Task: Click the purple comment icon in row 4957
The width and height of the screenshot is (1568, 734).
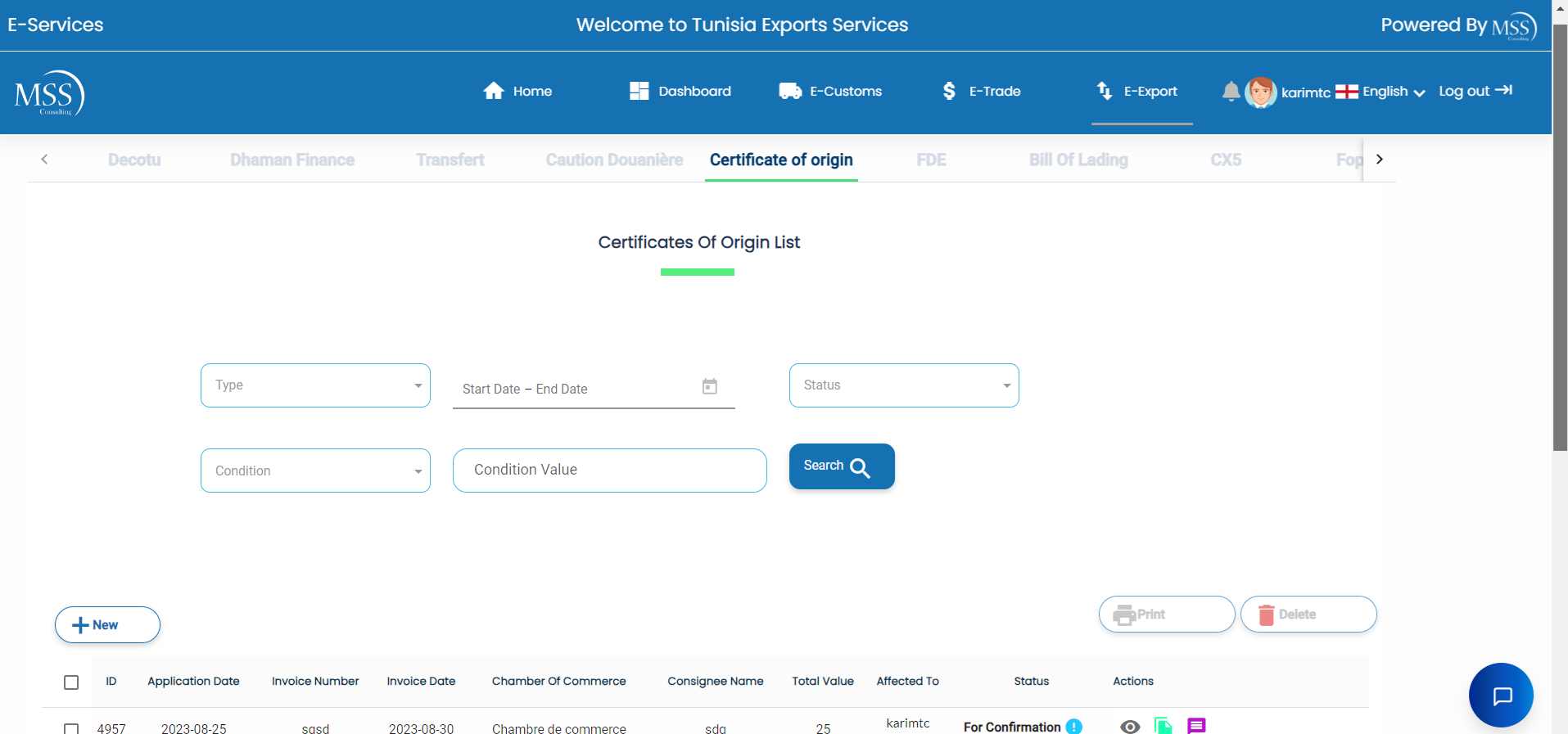Action: tap(1196, 726)
